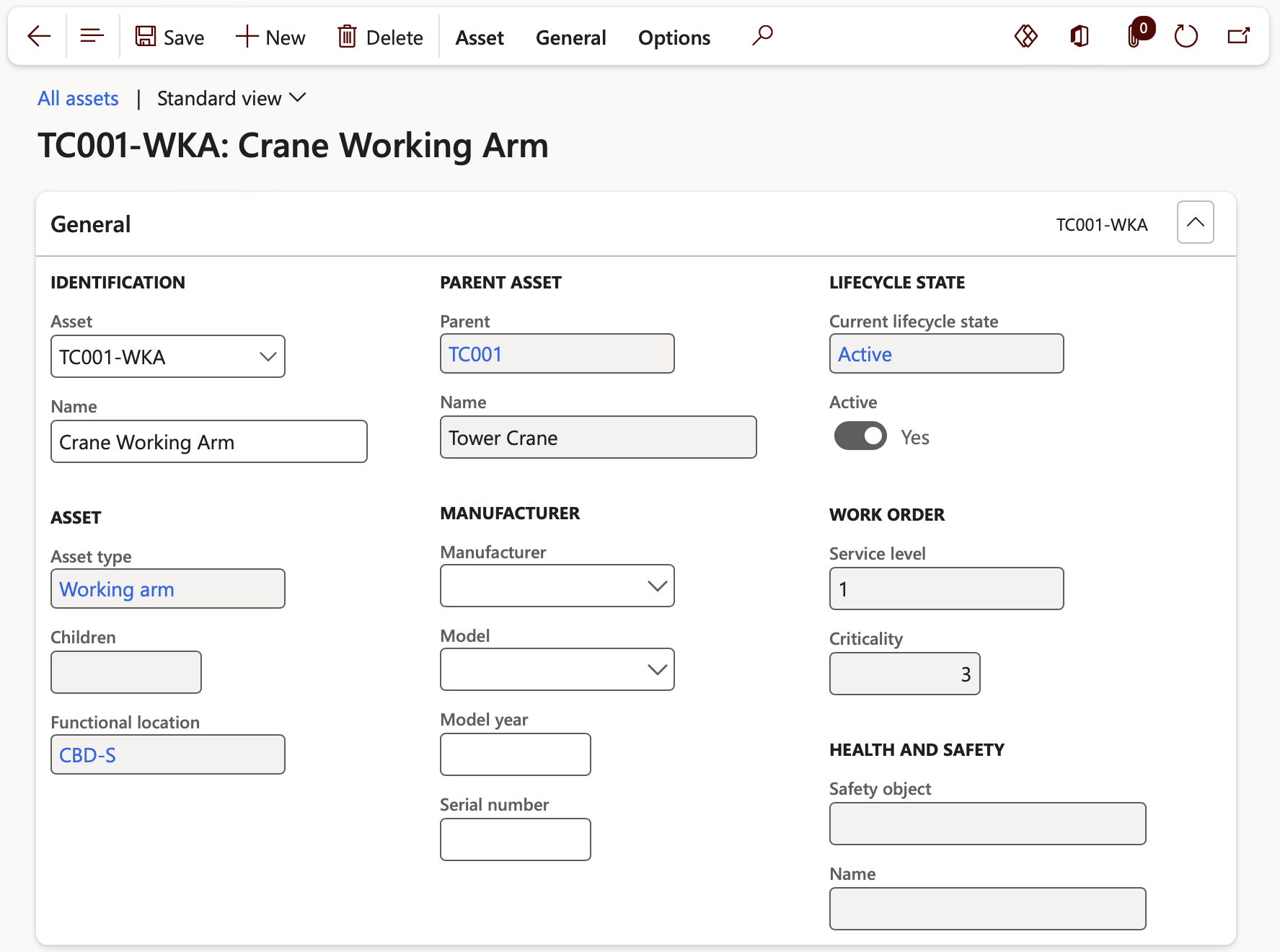The width and height of the screenshot is (1280, 952).
Task: Click the Yes label beside Active toggle
Action: (x=915, y=437)
